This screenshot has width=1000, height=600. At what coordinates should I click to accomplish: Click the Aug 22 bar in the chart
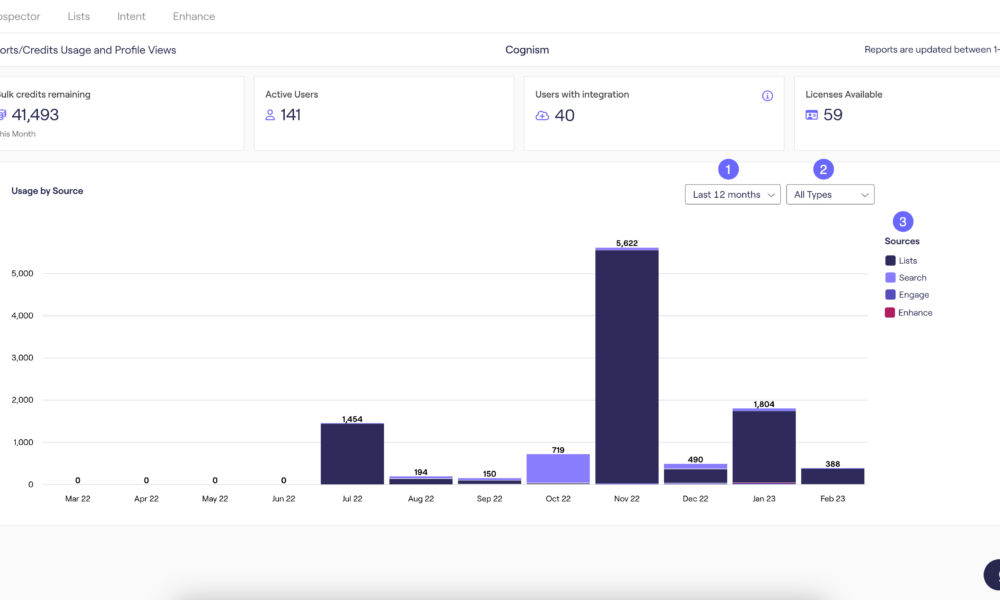click(x=421, y=480)
